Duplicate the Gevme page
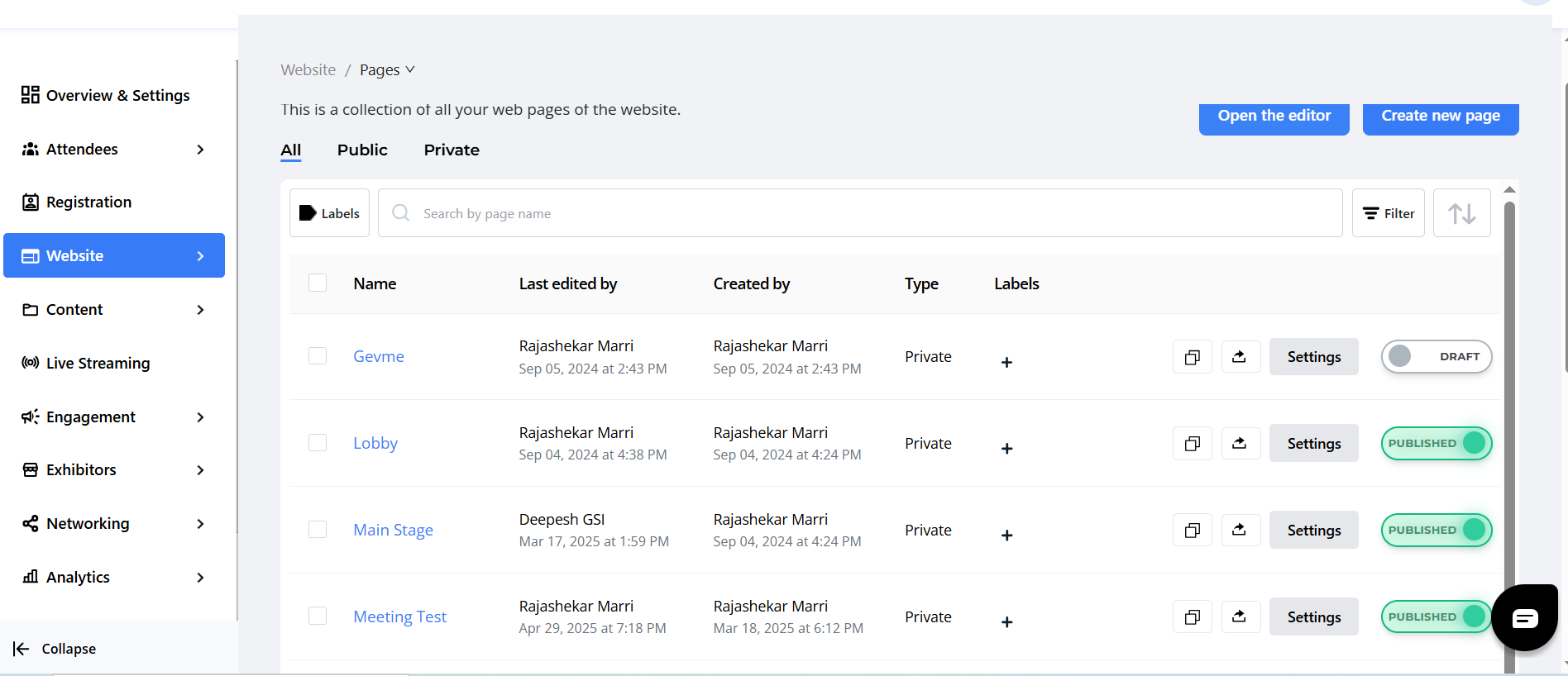Image resolution: width=1568 pixels, height=676 pixels. point(1193,357)
